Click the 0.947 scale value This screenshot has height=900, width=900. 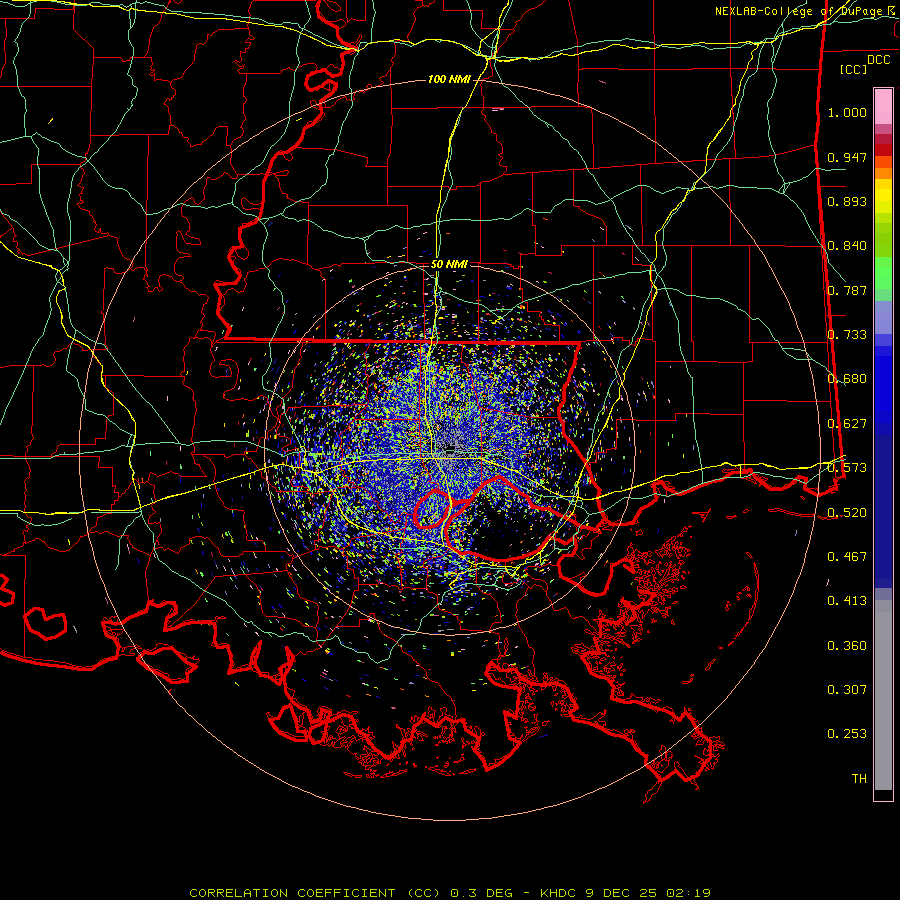click(847, 157)
